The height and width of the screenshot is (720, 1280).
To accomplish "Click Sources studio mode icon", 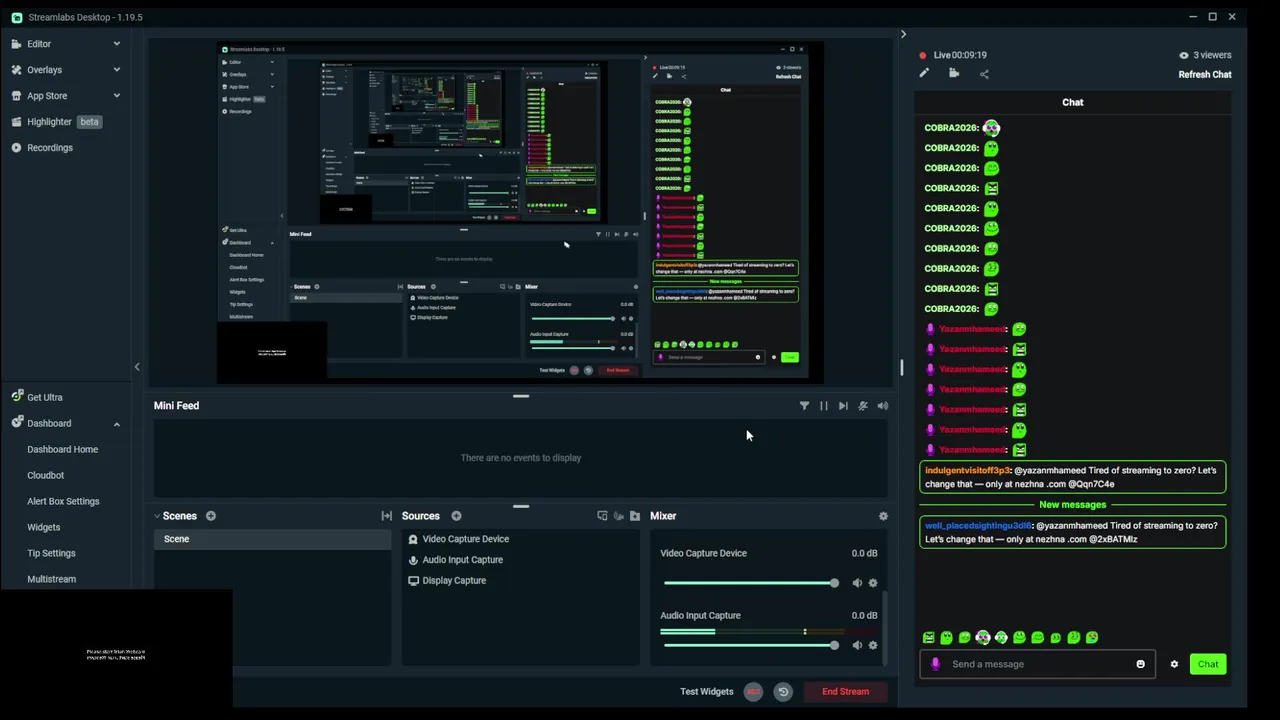I will point(602,516).
